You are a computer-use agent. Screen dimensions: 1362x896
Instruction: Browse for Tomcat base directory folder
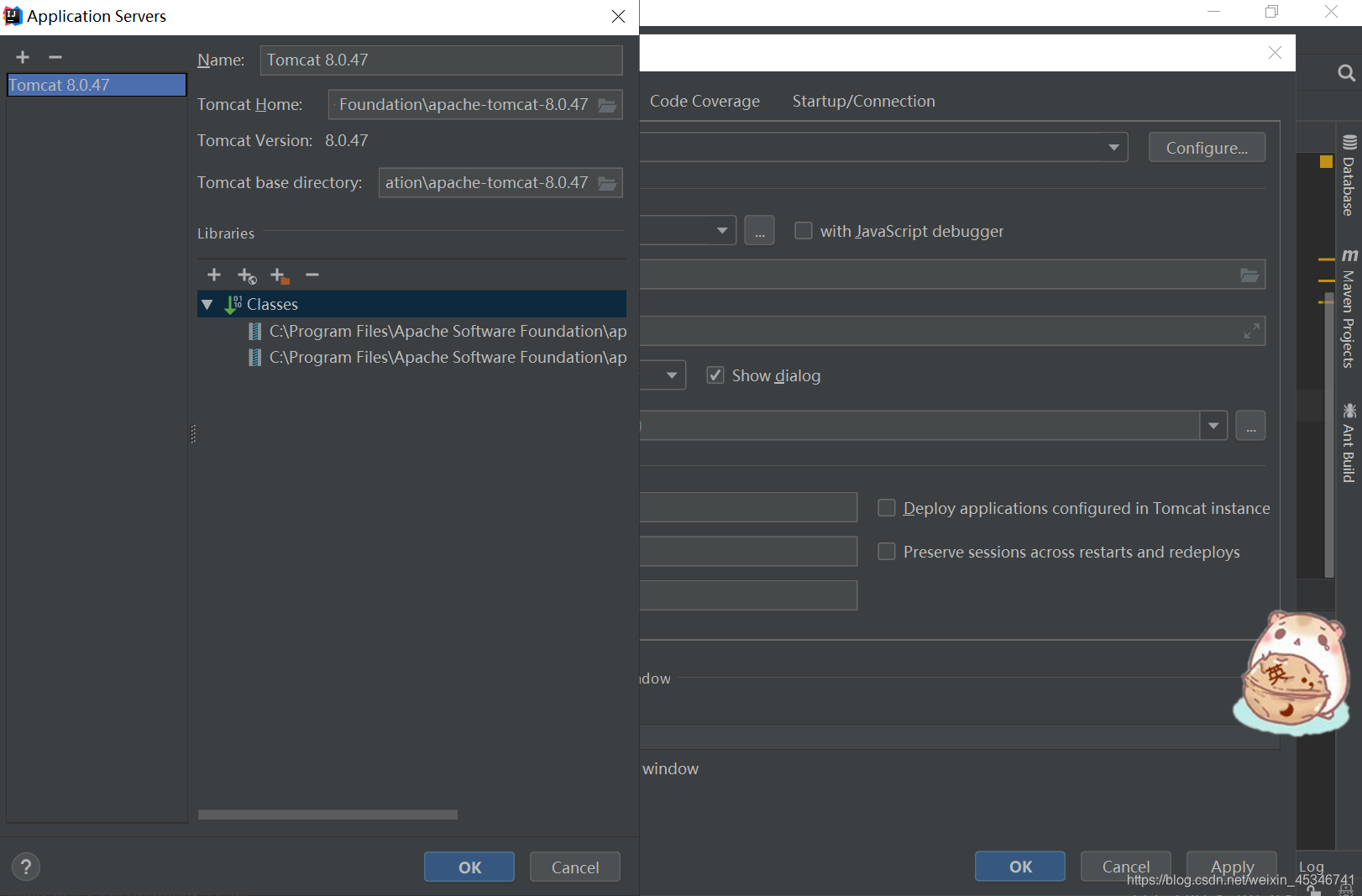[607, 183]
